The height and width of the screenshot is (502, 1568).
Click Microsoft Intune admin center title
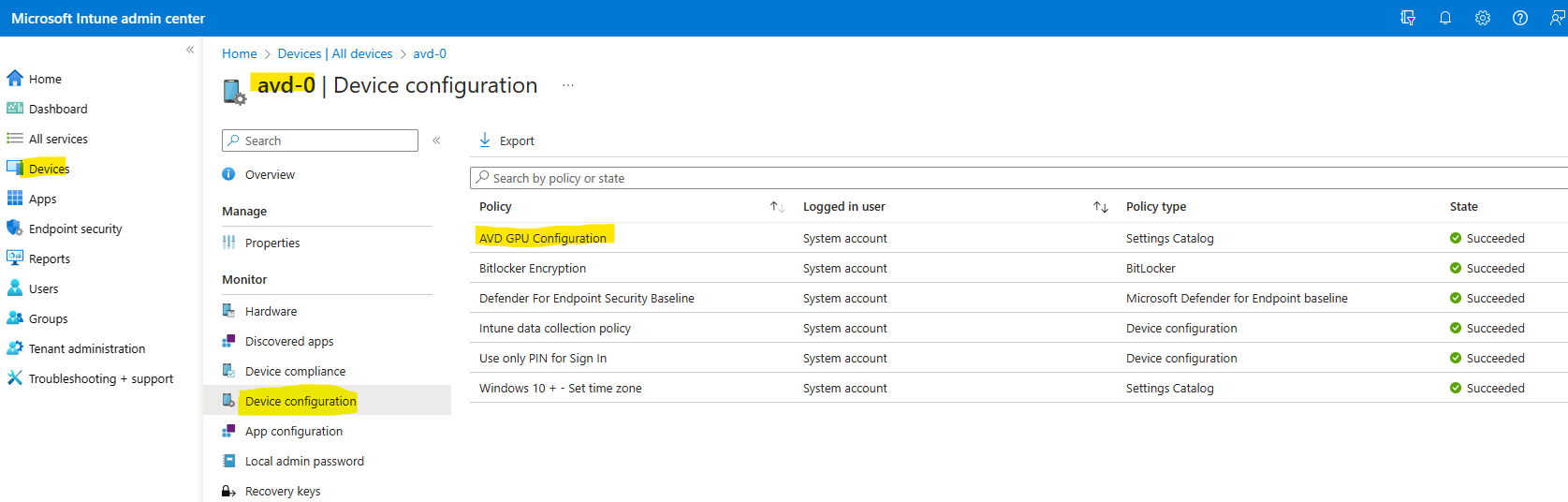108,19
